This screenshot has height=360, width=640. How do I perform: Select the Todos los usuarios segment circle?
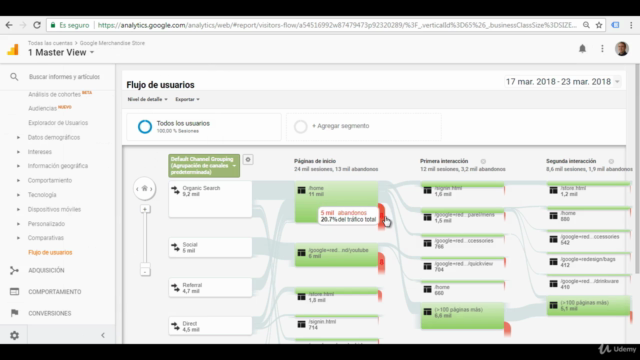[x=144, y=127]
